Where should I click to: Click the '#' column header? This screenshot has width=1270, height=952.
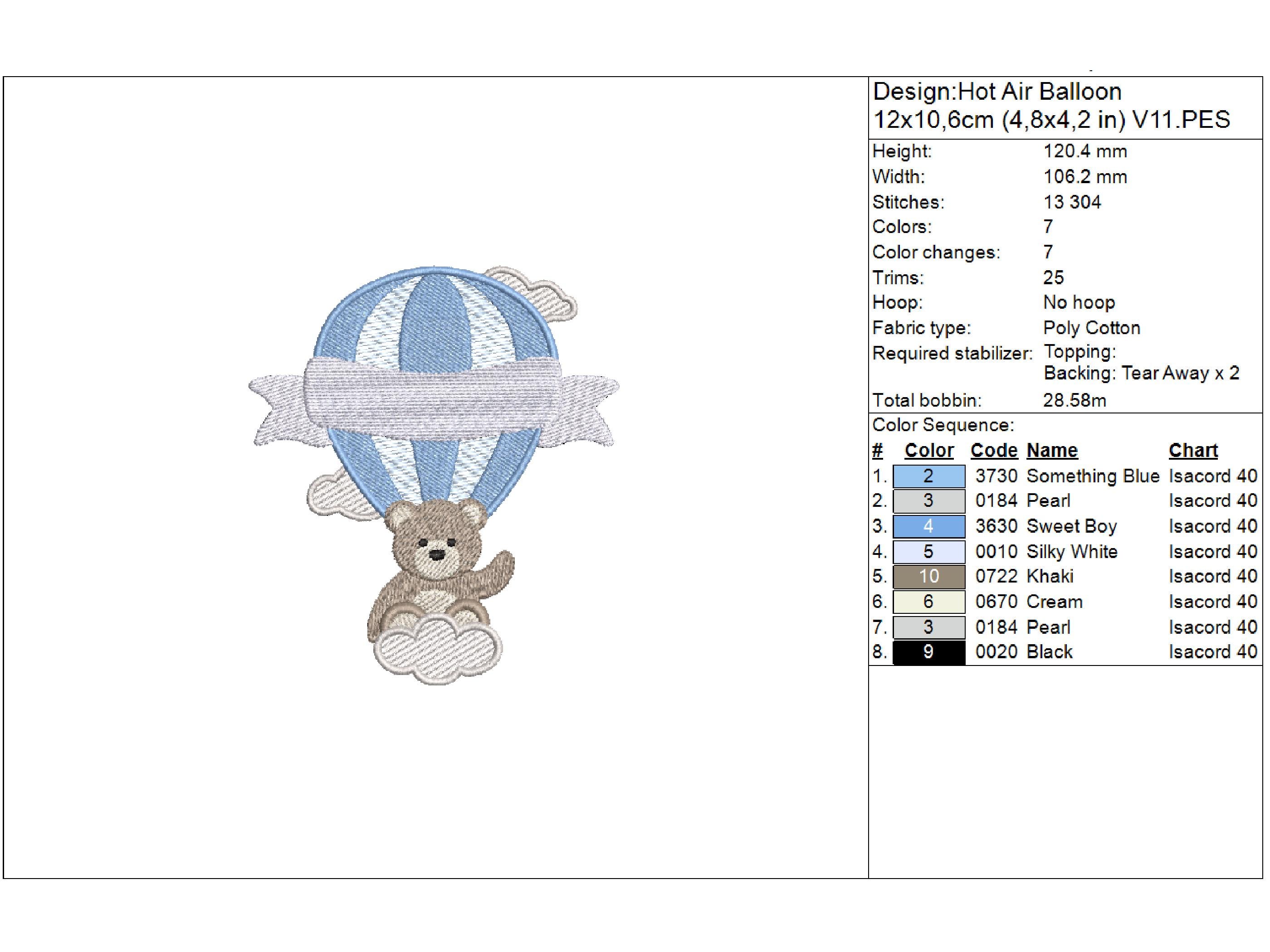[877, 451]
